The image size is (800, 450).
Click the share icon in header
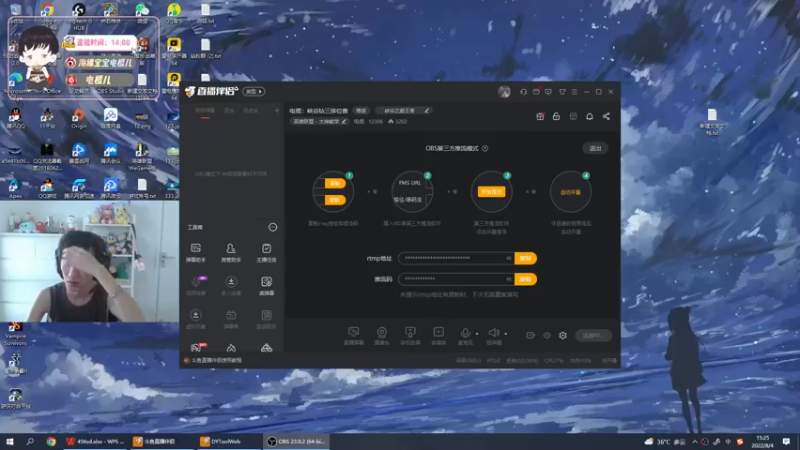pos(606,116)
